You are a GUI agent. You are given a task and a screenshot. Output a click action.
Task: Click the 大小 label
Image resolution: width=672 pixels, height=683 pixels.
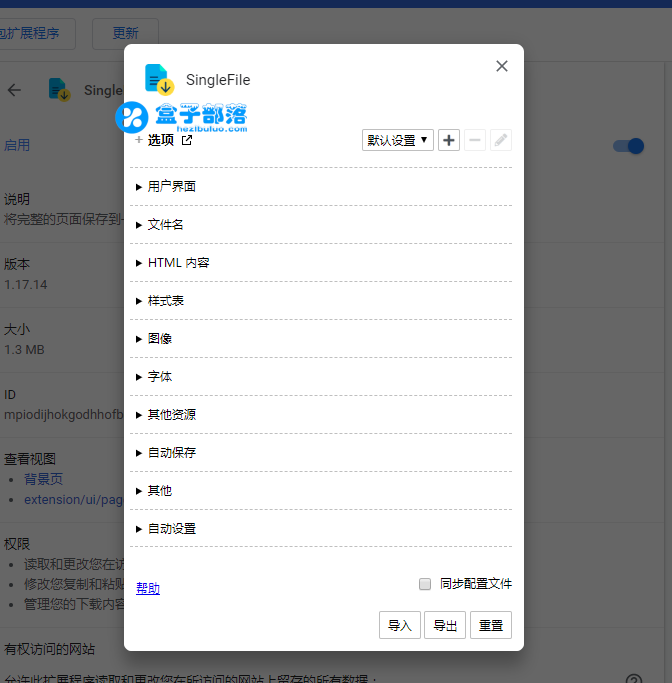point(17,329)
